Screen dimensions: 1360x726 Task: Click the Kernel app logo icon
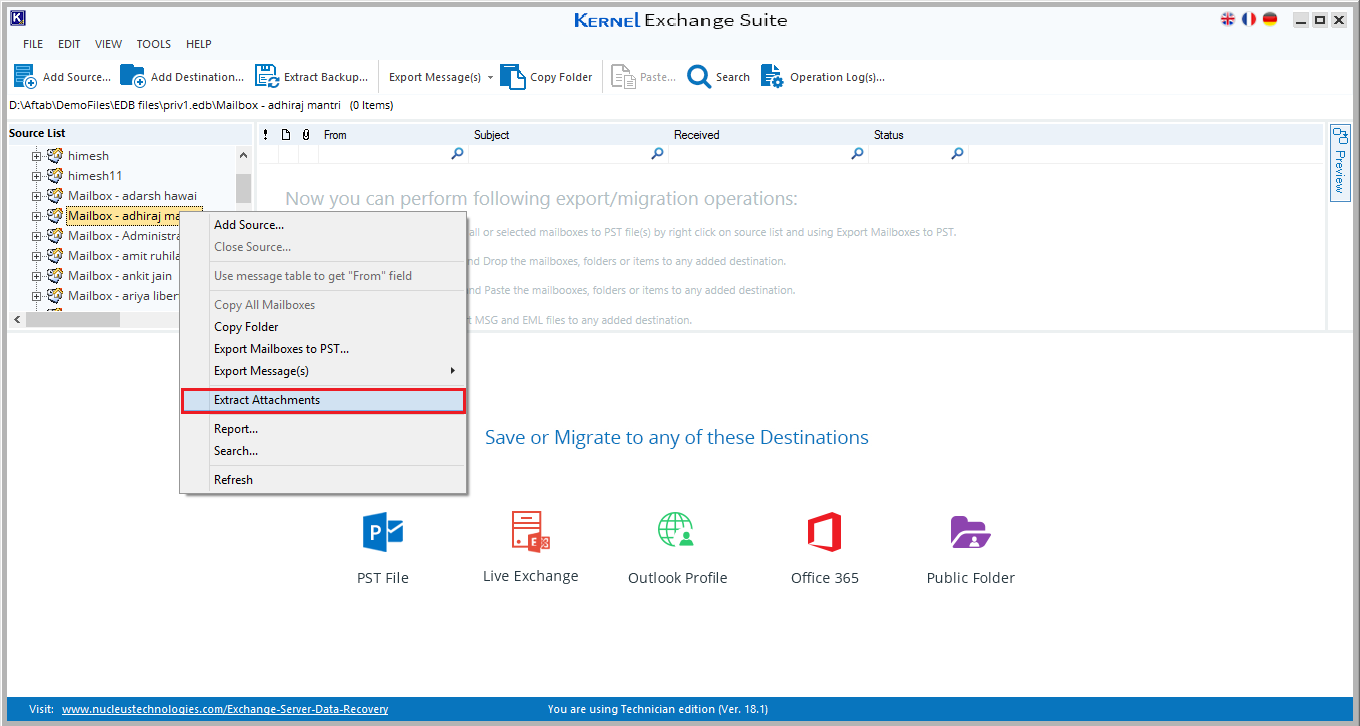17,18
